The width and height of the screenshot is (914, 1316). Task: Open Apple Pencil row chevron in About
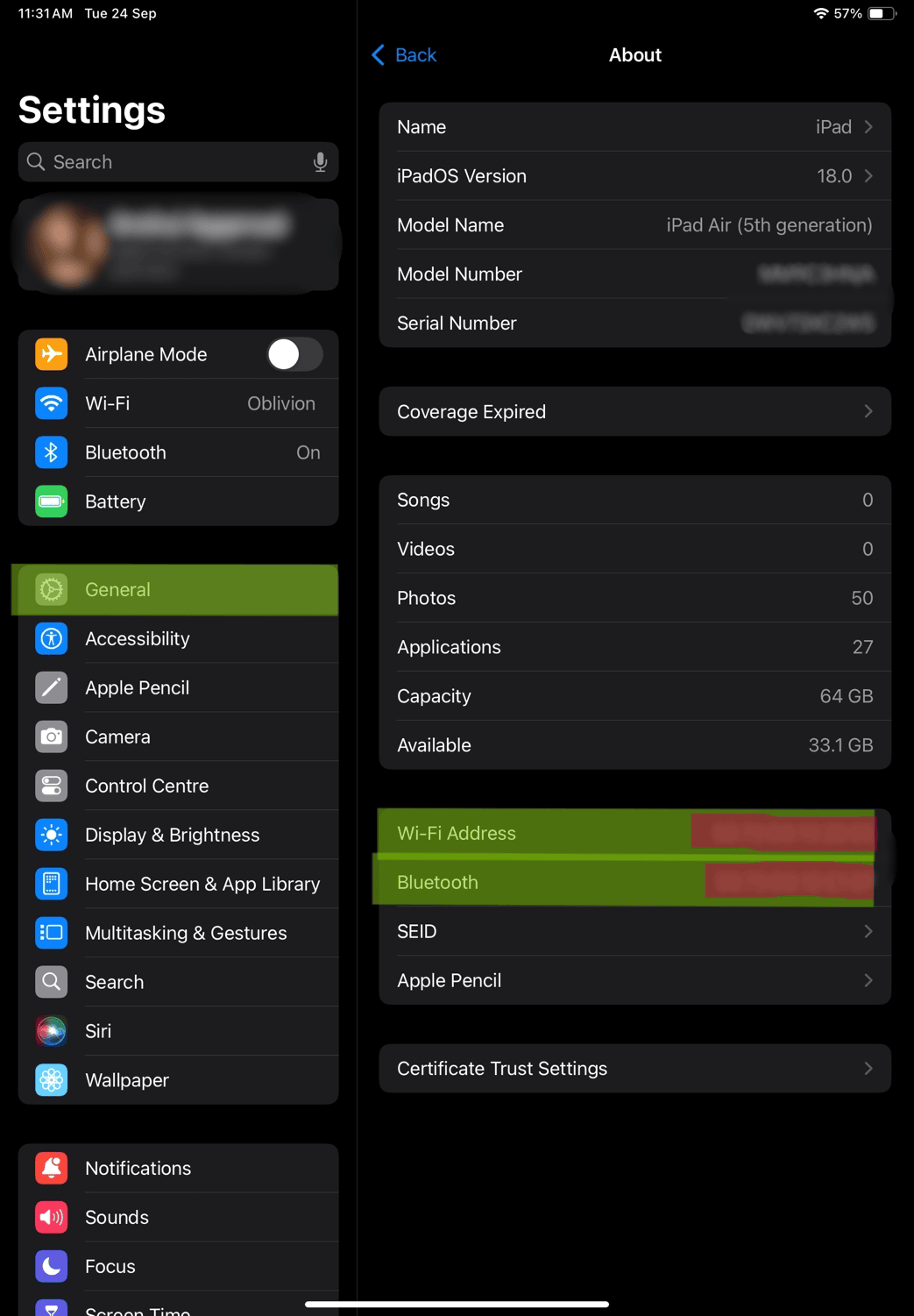tap(868, 980)
